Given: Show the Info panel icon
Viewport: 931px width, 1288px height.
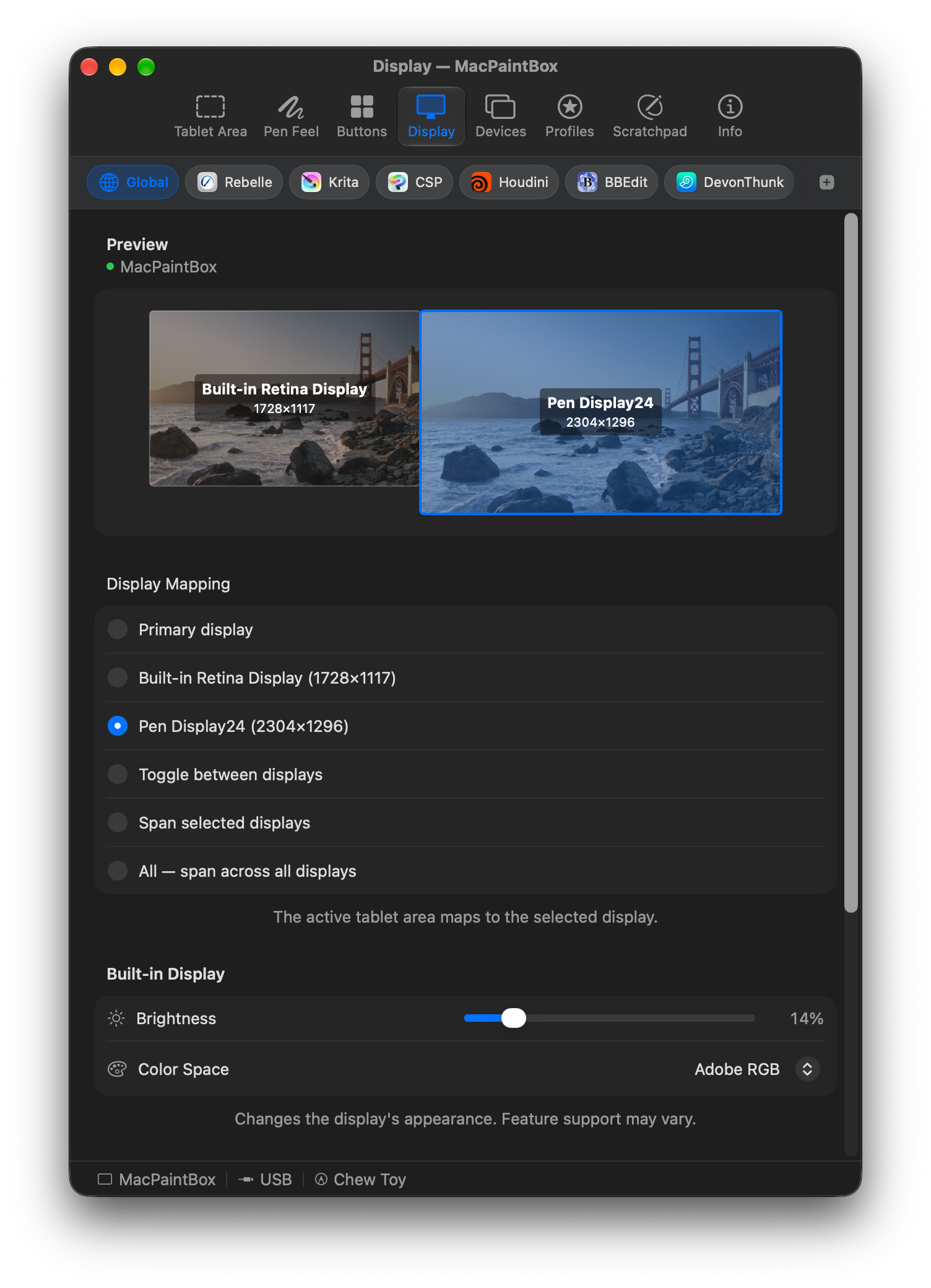Looking at the screenshot, I should 730,107.
